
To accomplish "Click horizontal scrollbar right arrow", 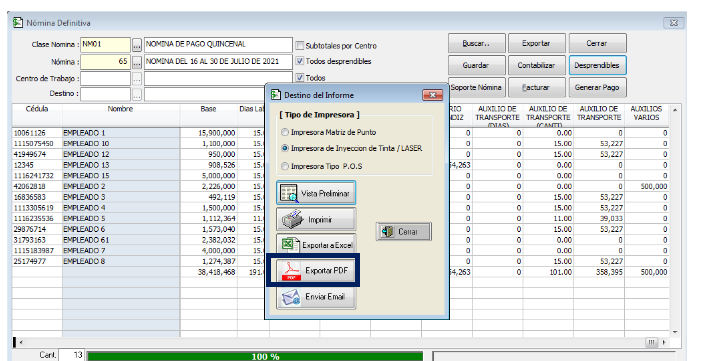I will (664, 343).
